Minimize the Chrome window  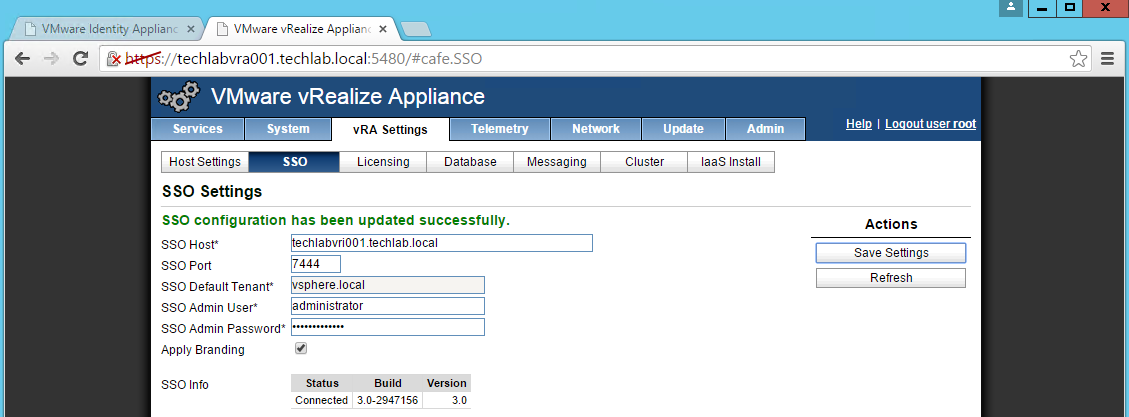(x=1041, y=8)
